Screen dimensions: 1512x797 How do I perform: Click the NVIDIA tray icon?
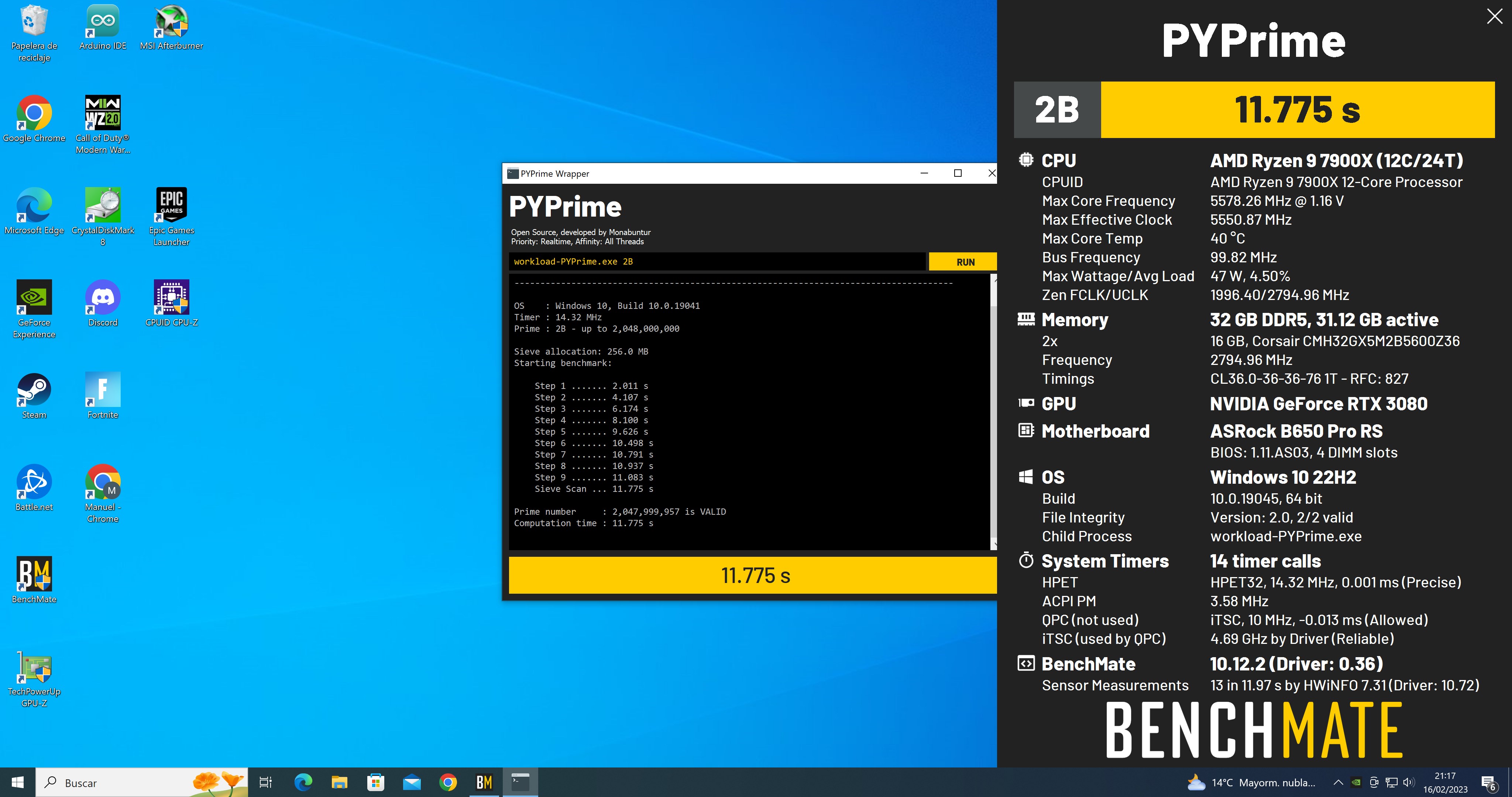[1356, 782]
